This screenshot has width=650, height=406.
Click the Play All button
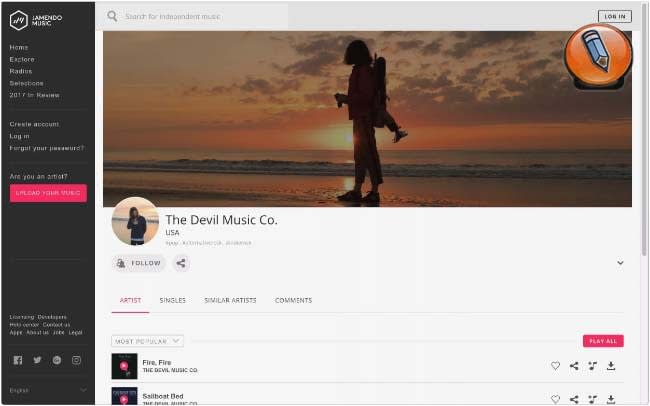603,341
